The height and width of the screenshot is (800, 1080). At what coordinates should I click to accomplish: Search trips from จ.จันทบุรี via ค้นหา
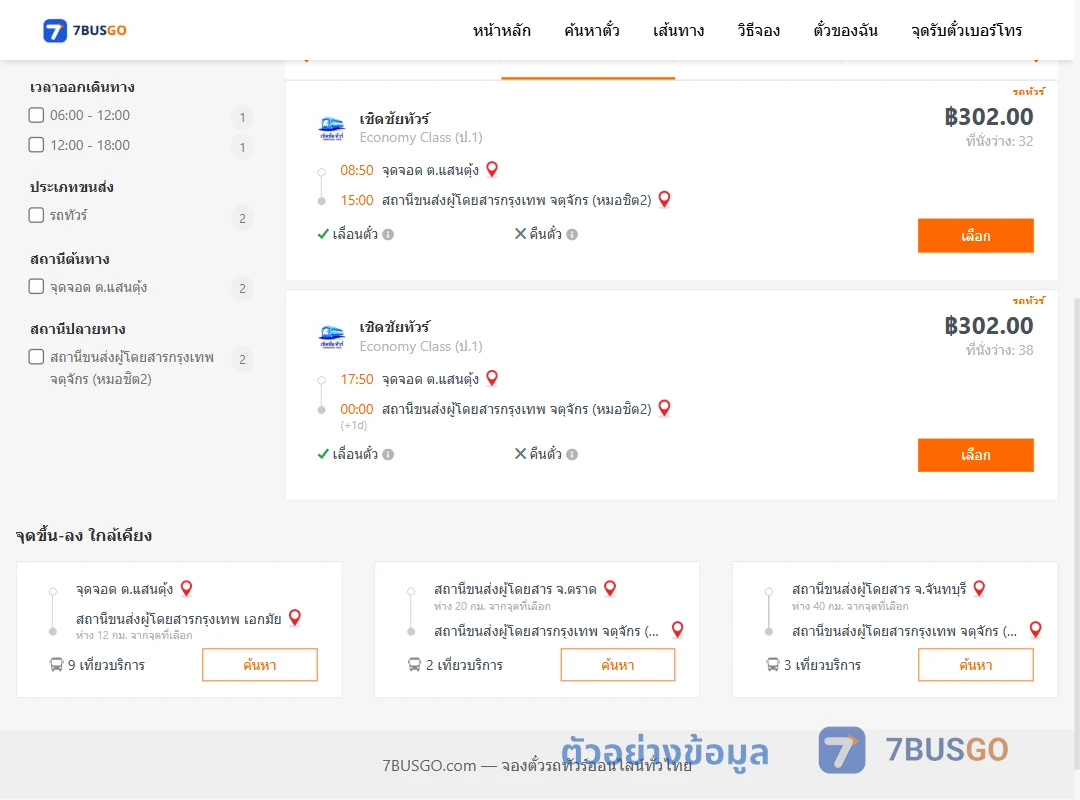[975, 665]
